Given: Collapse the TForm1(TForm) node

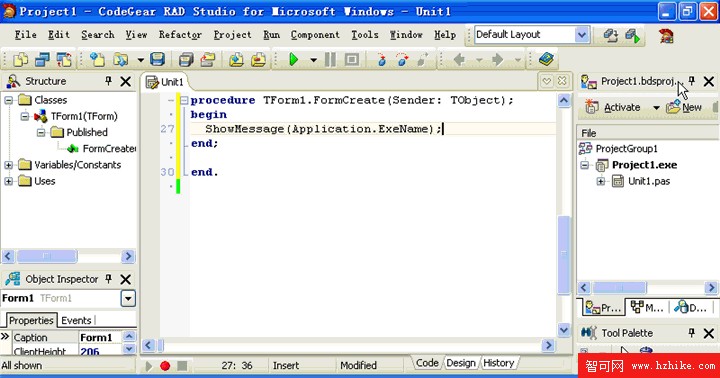Looking at the screenshot, I should coord(25,116).
